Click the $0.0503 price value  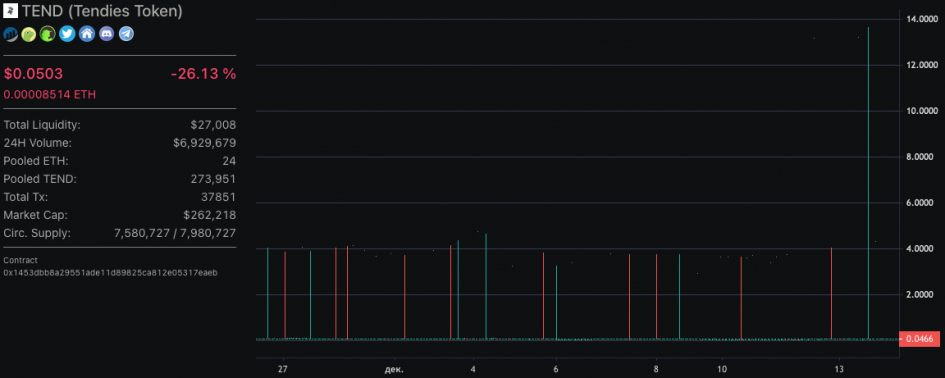click(33, 74)
